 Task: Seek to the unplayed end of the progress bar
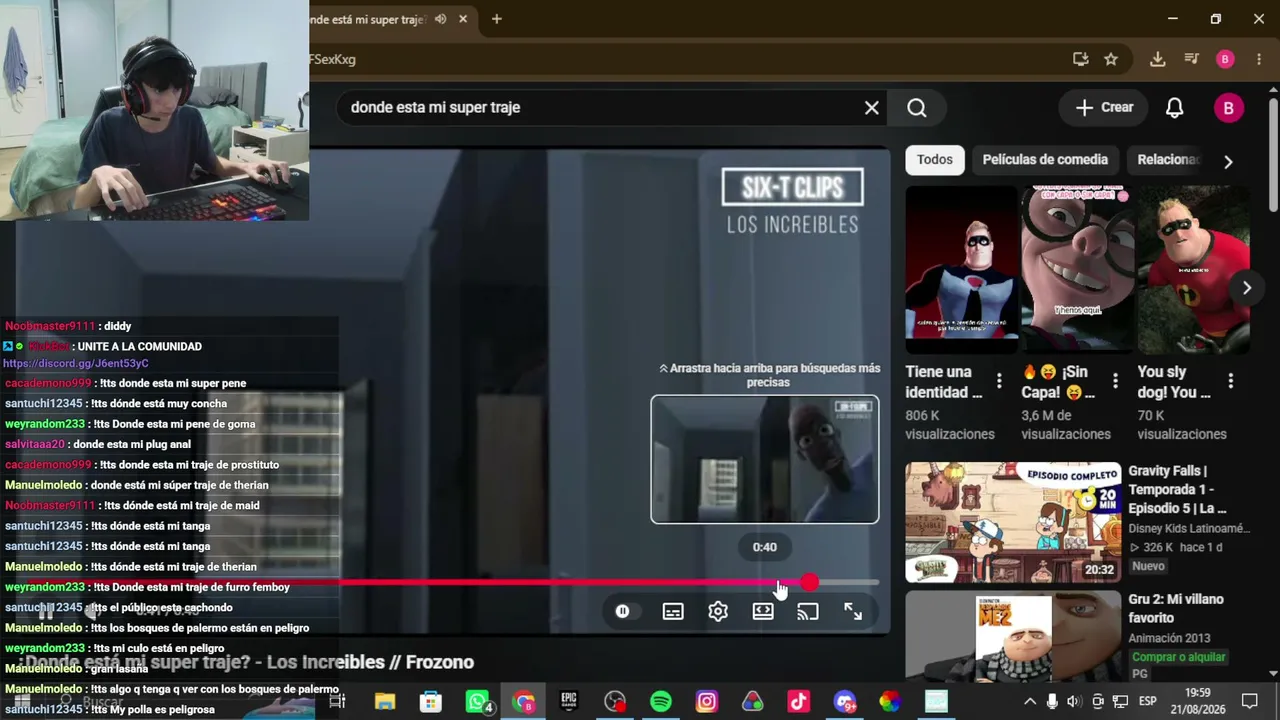coord(848,582)
